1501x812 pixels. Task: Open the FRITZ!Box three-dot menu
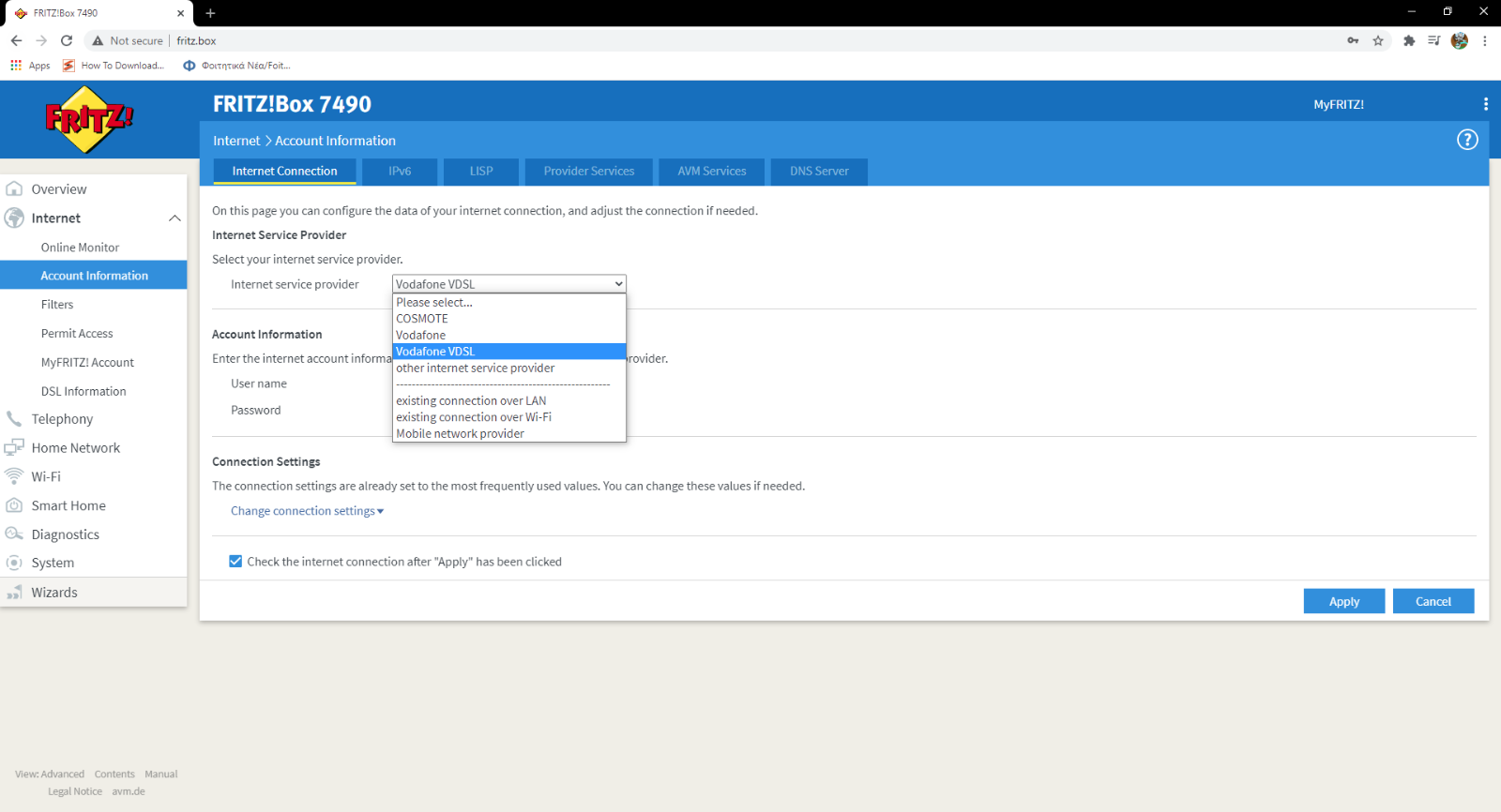pyautogui.click(x=1485, y=104)
